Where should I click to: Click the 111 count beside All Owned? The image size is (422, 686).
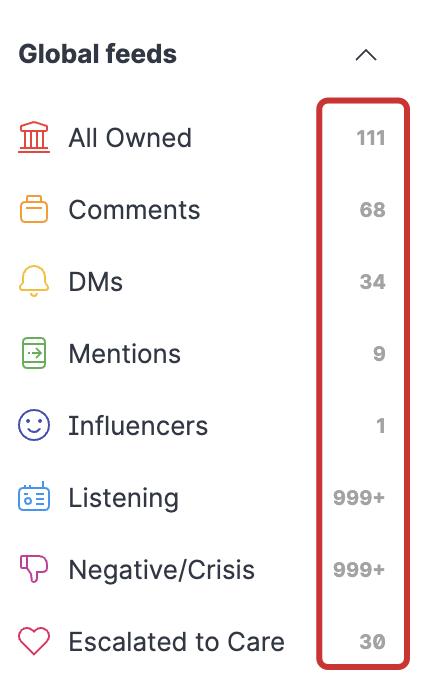click(x=371, y=138)
